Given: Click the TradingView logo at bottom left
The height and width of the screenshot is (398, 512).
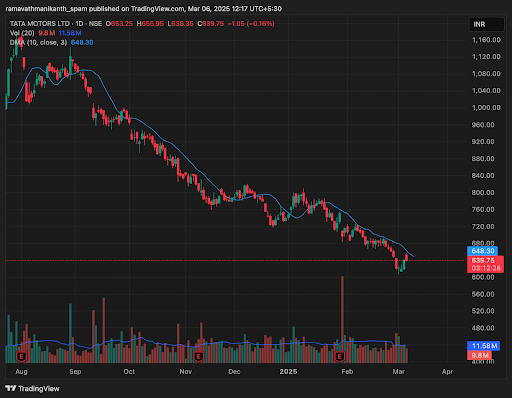Looking at the screenshot, I should tap(32, 389).
